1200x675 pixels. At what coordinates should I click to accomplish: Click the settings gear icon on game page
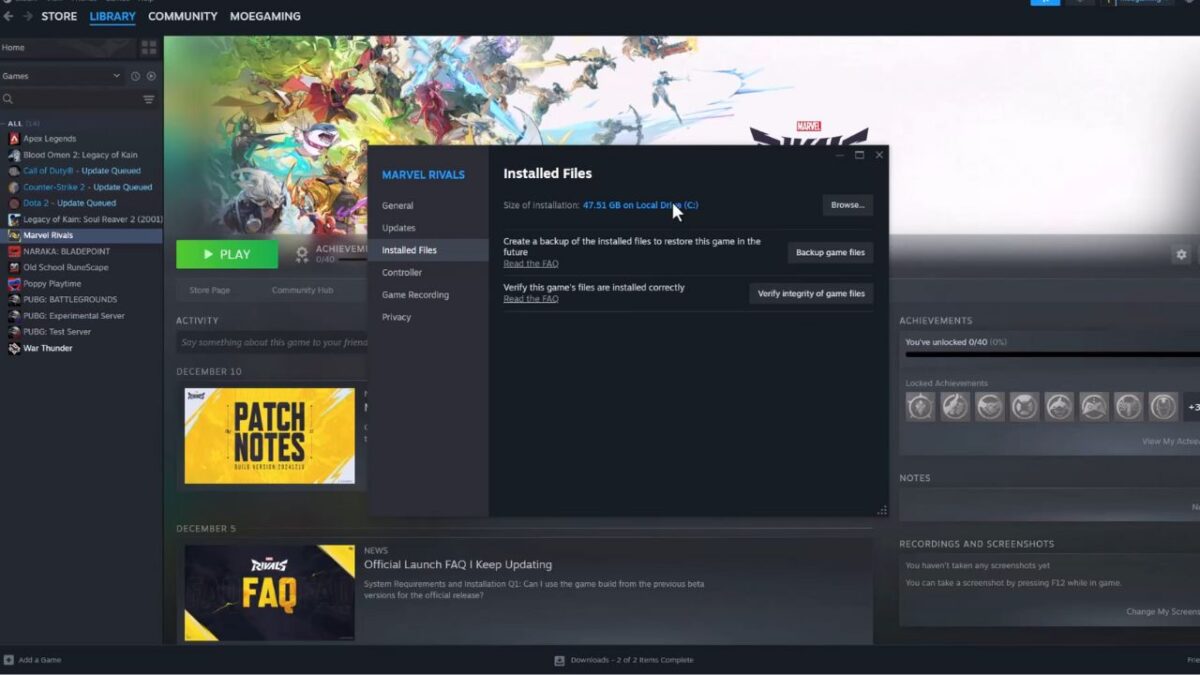click(x=1181, y=255)
